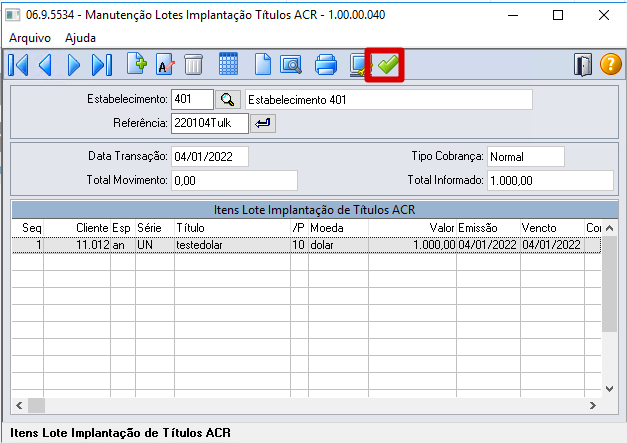Click the dolar currency cell
Image resolution: width=627 pixels, height=443 pixels.
[x=338, y=245]
